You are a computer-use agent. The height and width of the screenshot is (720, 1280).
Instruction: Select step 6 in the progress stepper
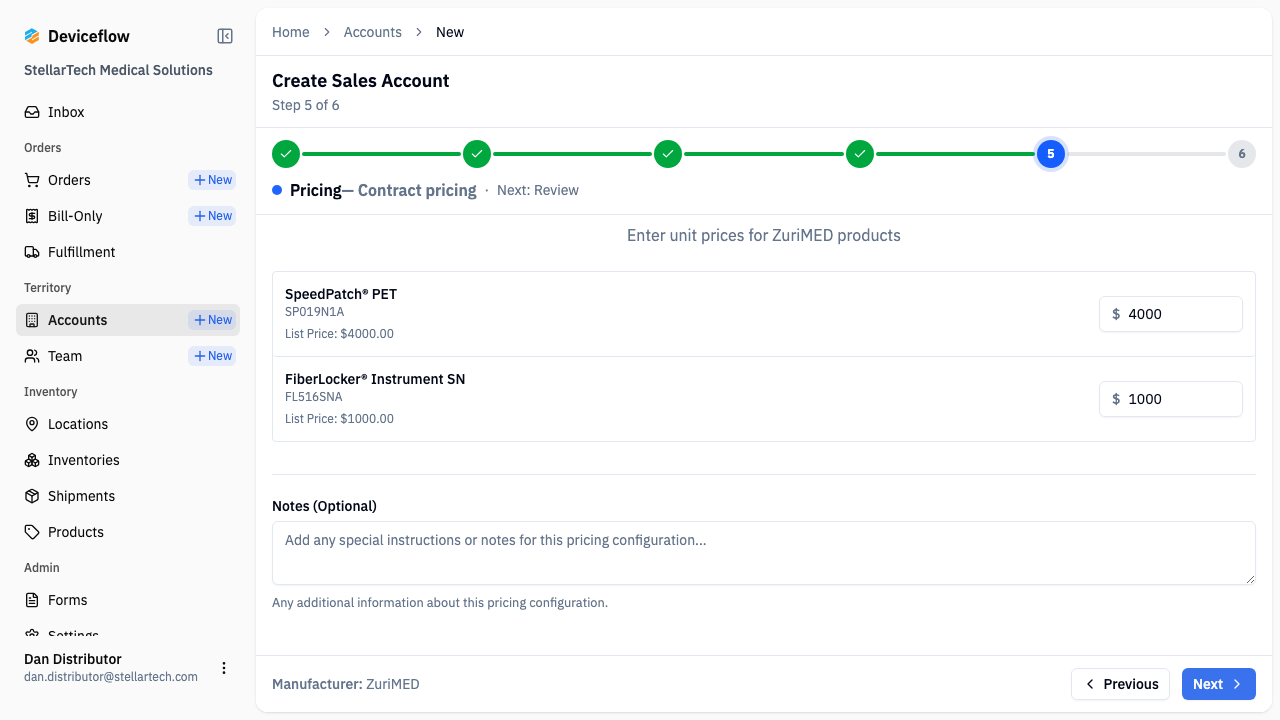[1242, 153]
